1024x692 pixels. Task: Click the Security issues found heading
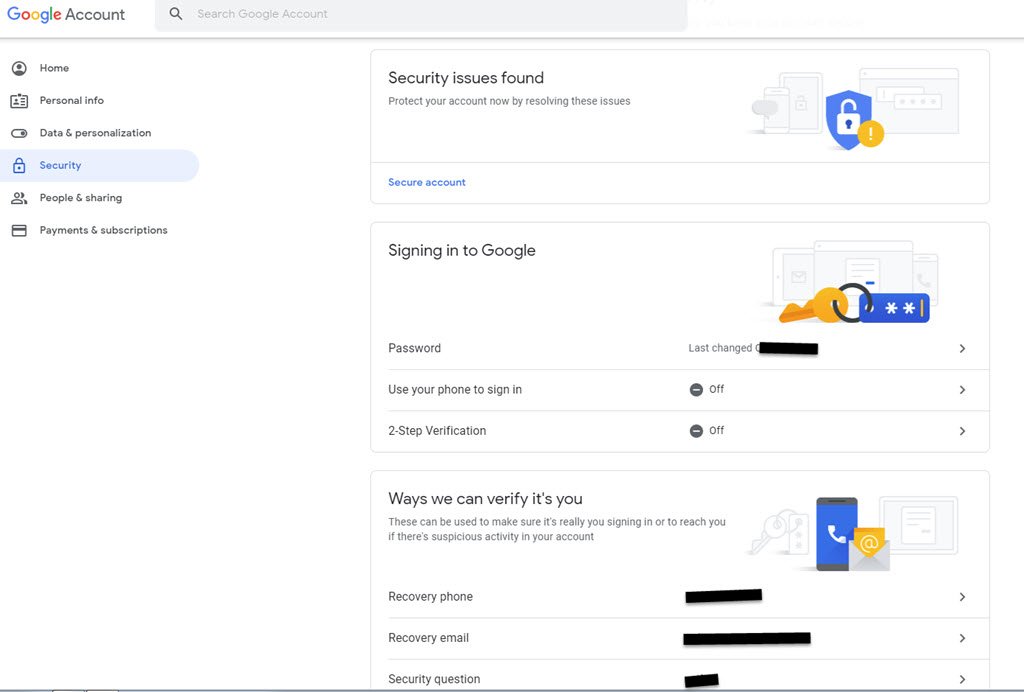pyautogui.click(x=466, y=78)
